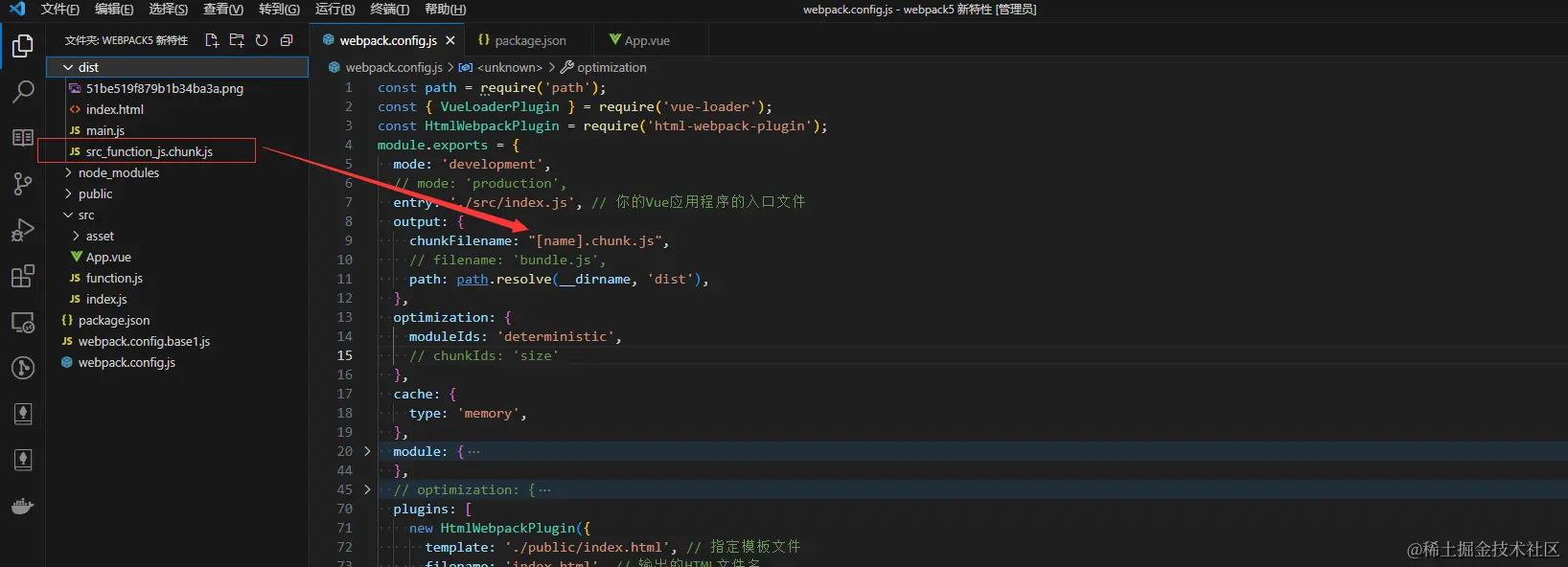Image resolution: width=1568 pixels, height=567 pixels.
Task: Collapse the dist folder
Action: pos(68,67)
